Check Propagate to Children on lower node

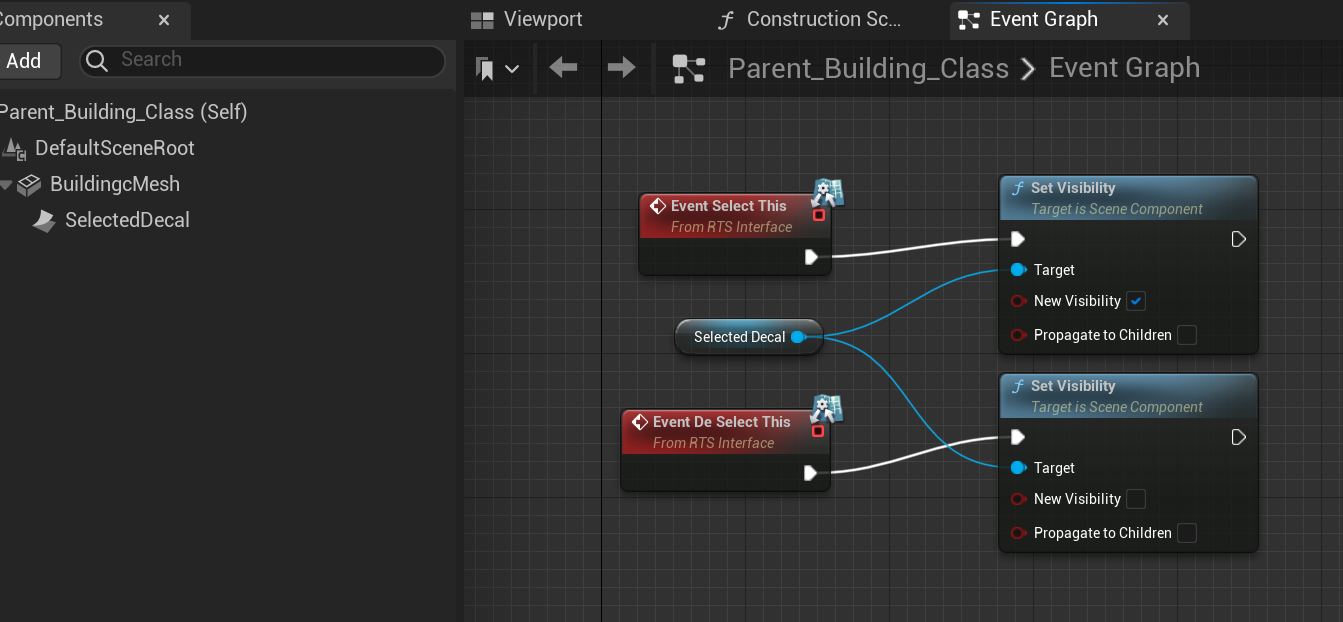click(x=1187, y=533)
